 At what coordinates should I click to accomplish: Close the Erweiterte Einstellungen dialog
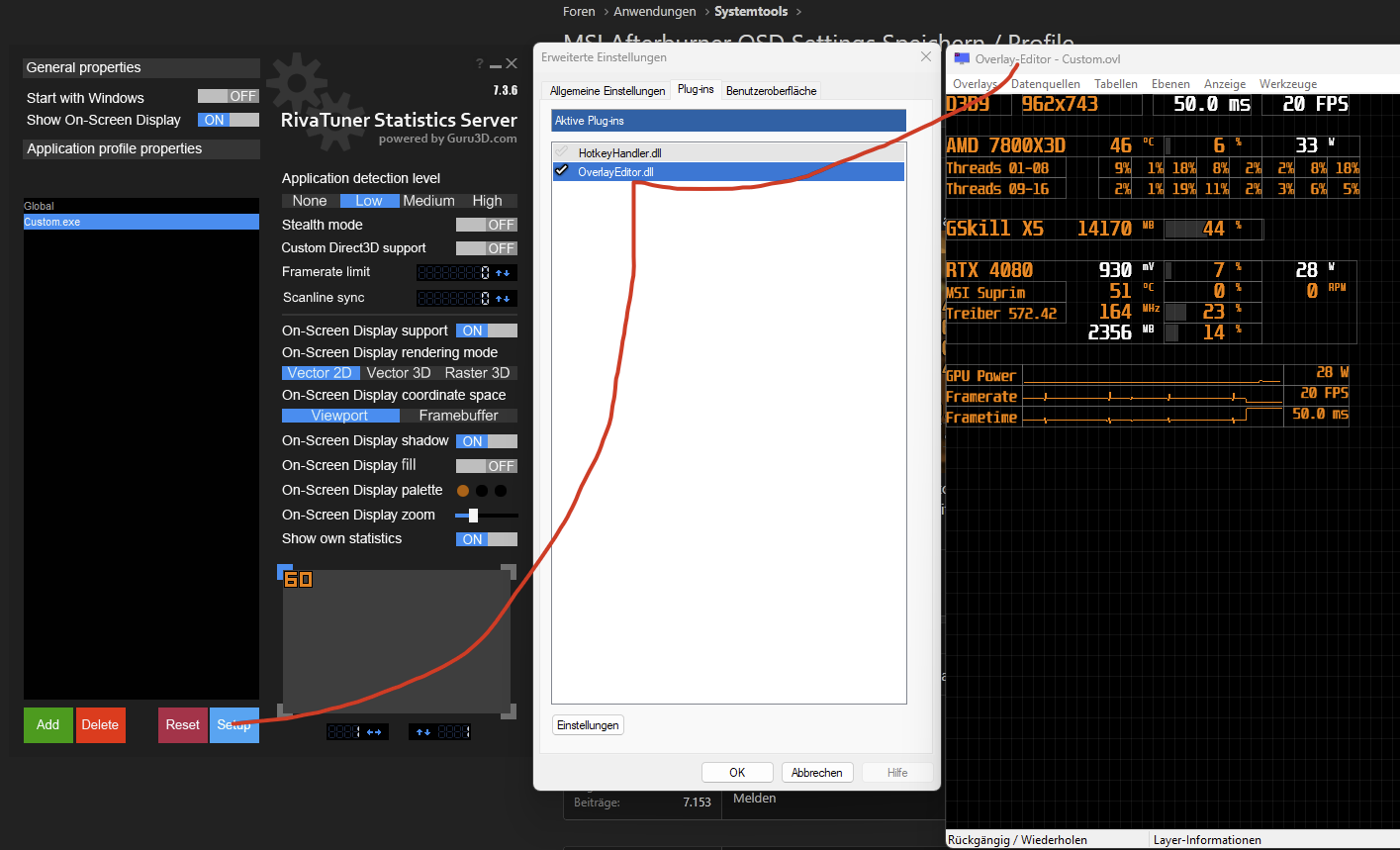926,57
